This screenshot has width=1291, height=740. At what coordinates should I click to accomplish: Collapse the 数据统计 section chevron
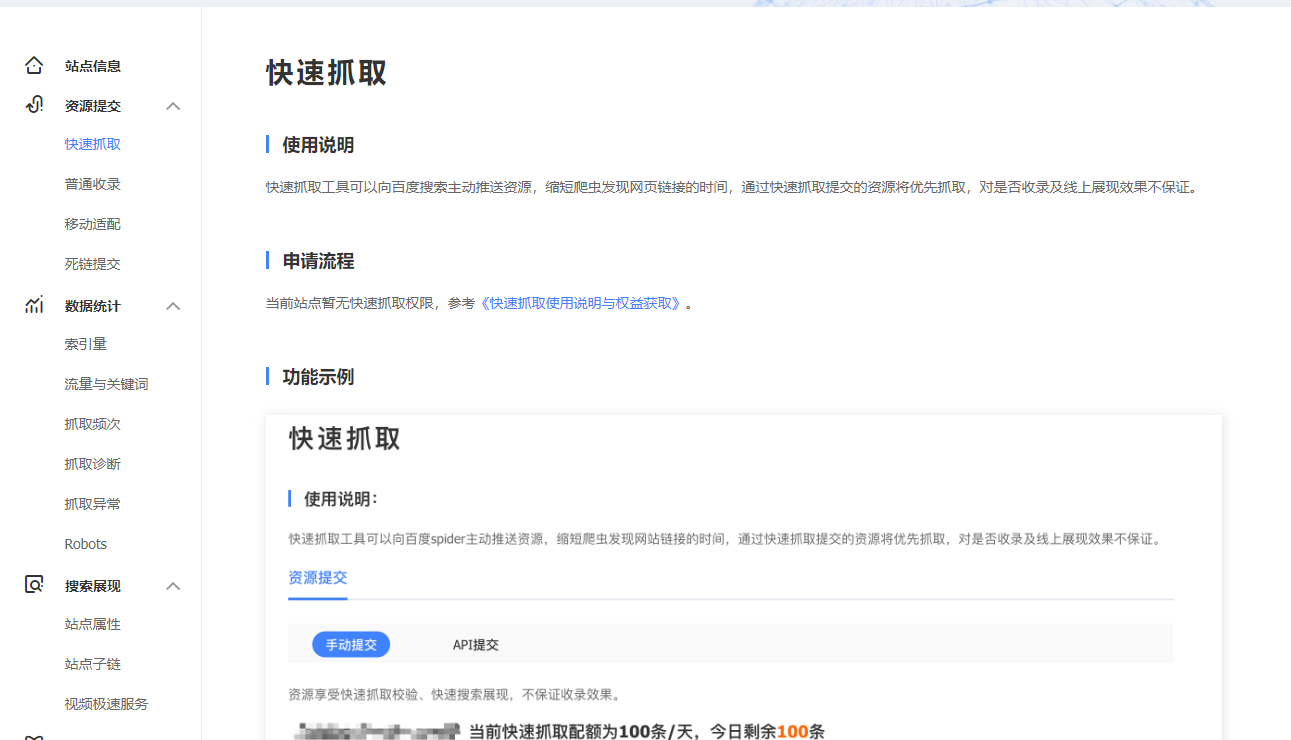(x=173, y=306)
